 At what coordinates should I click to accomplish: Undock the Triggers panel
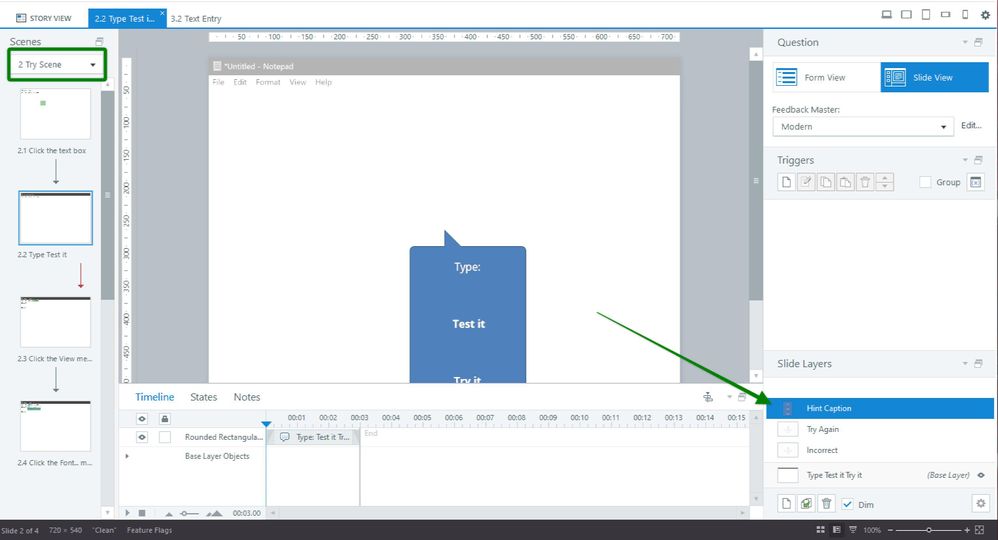pyautogui.click(x=978, y=160)
